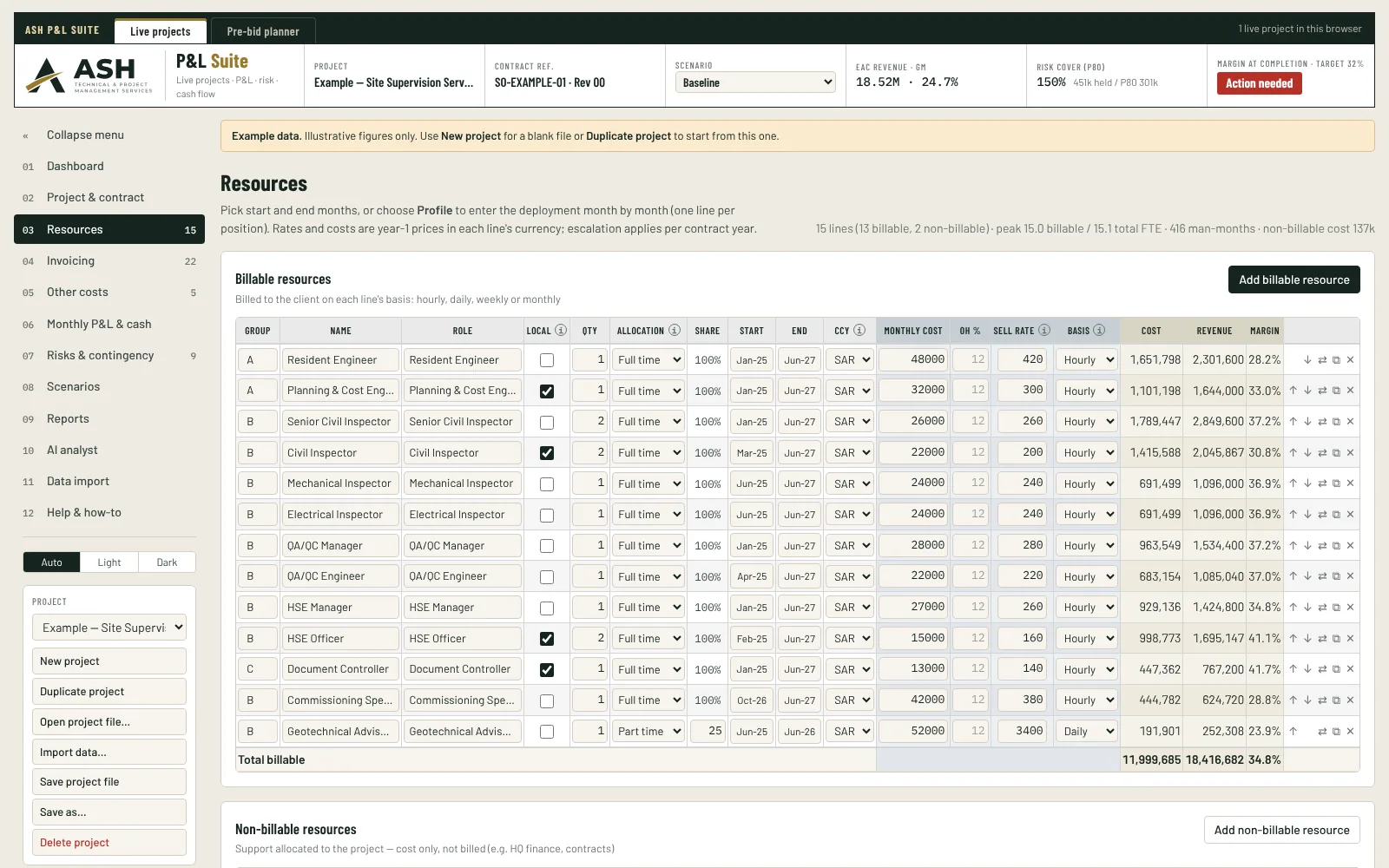Move the Civil Inspector row up
Viewport: 1389px width, 868px height.
1293,452
